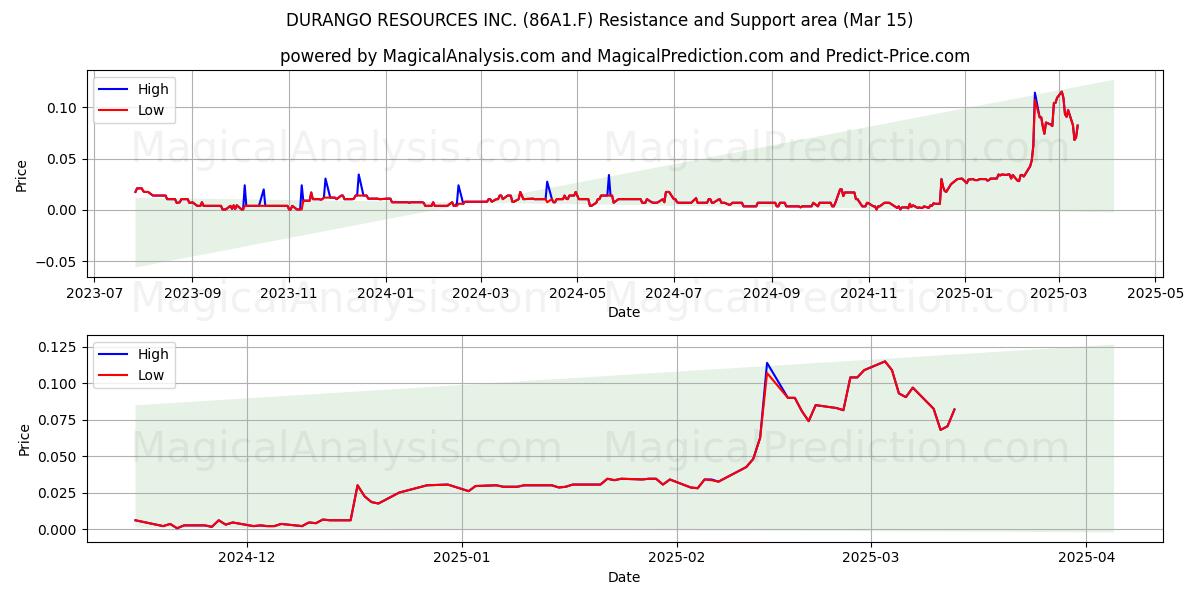
Task: Click the '0.025' y-axis tick on bottom chart
Action: [59, 493]
